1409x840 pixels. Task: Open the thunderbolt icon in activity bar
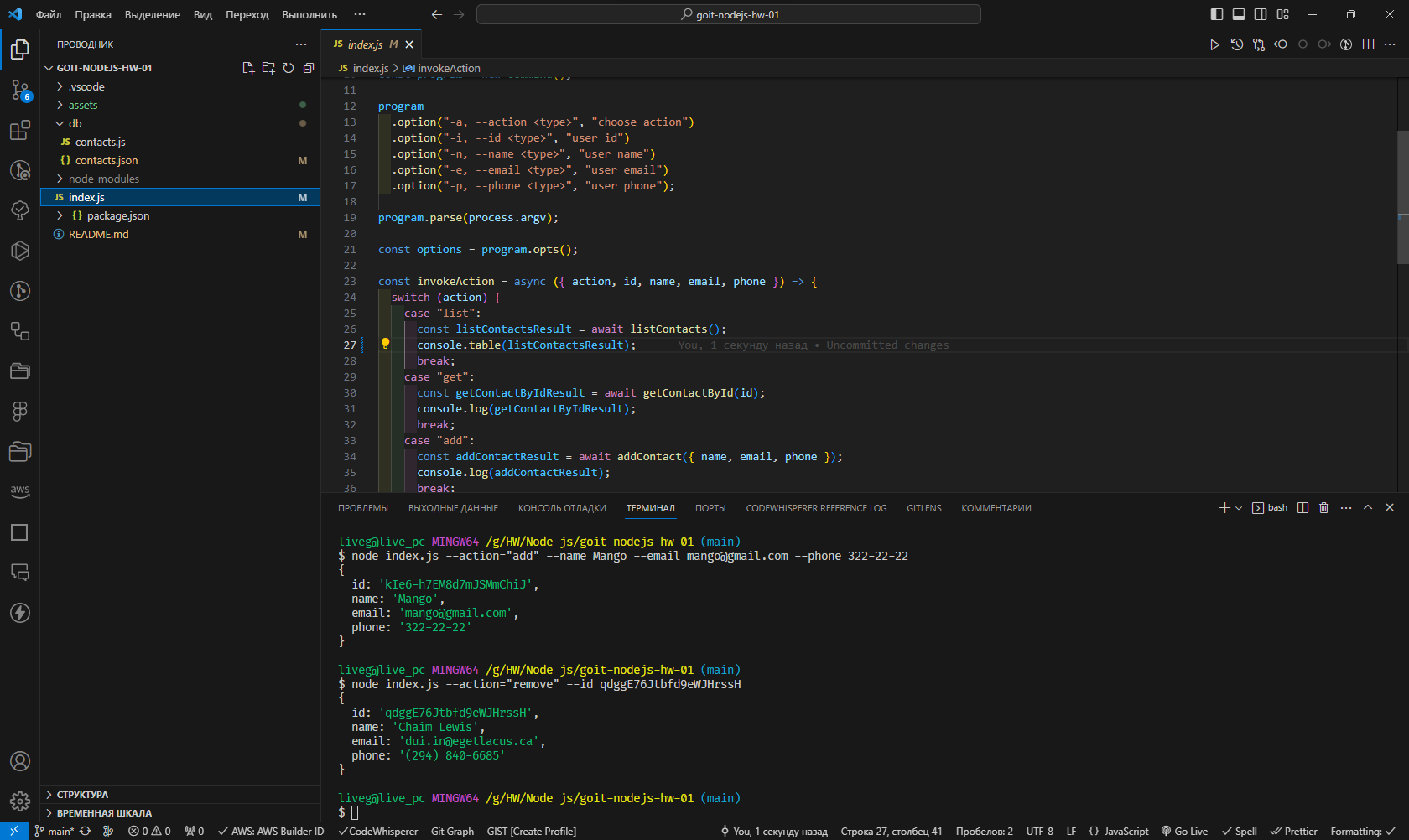20,613
